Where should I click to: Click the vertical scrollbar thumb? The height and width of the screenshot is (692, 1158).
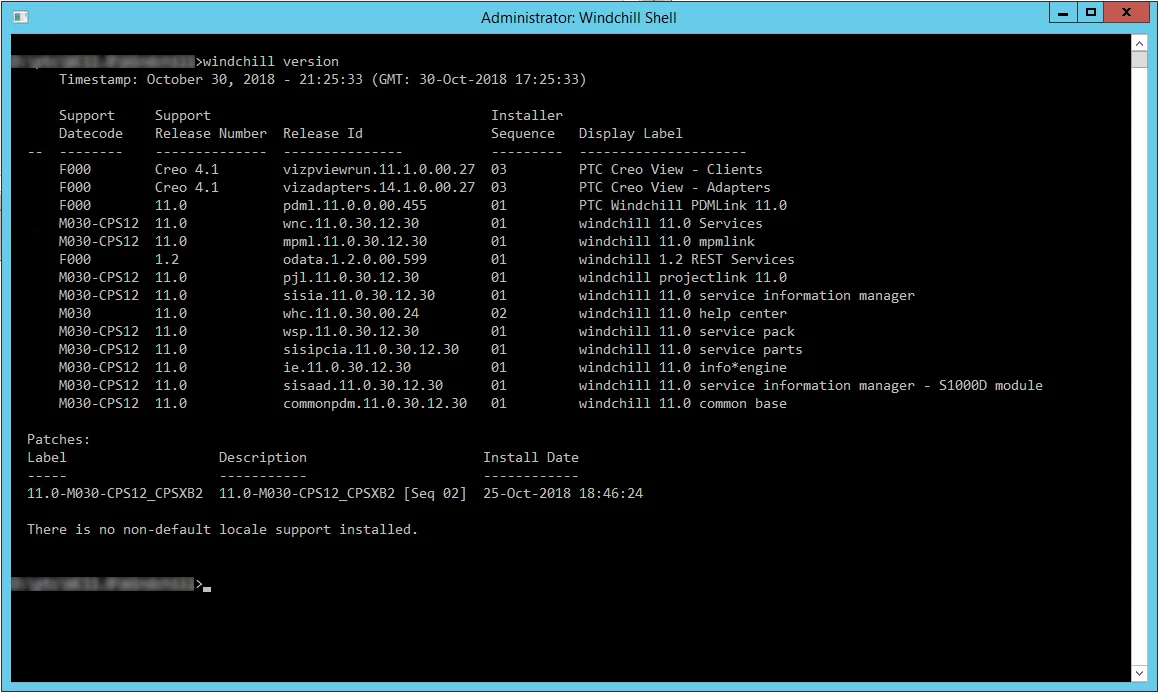[1139, 60]
